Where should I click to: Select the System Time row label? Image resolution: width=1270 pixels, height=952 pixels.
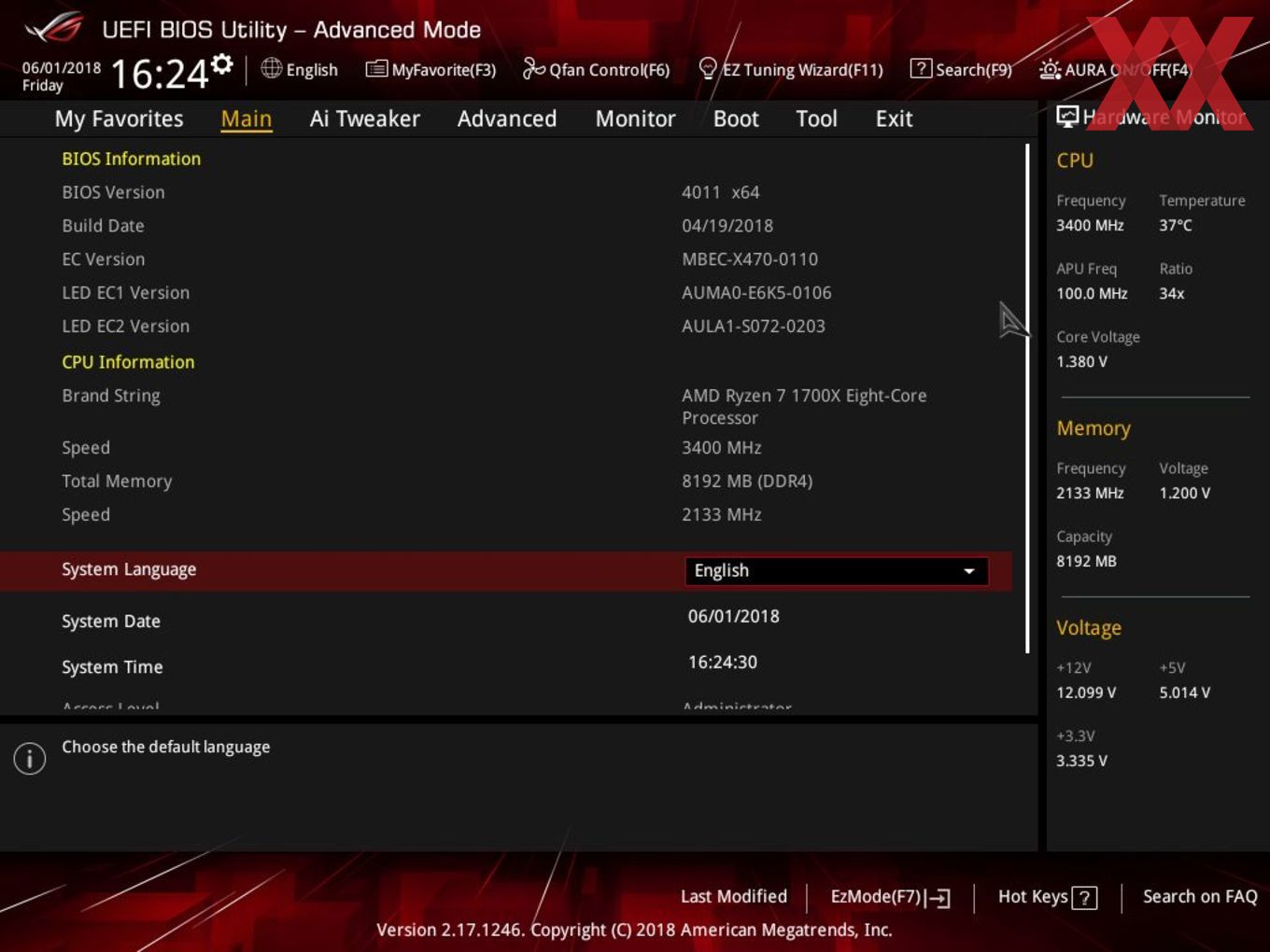click(112, 666)
